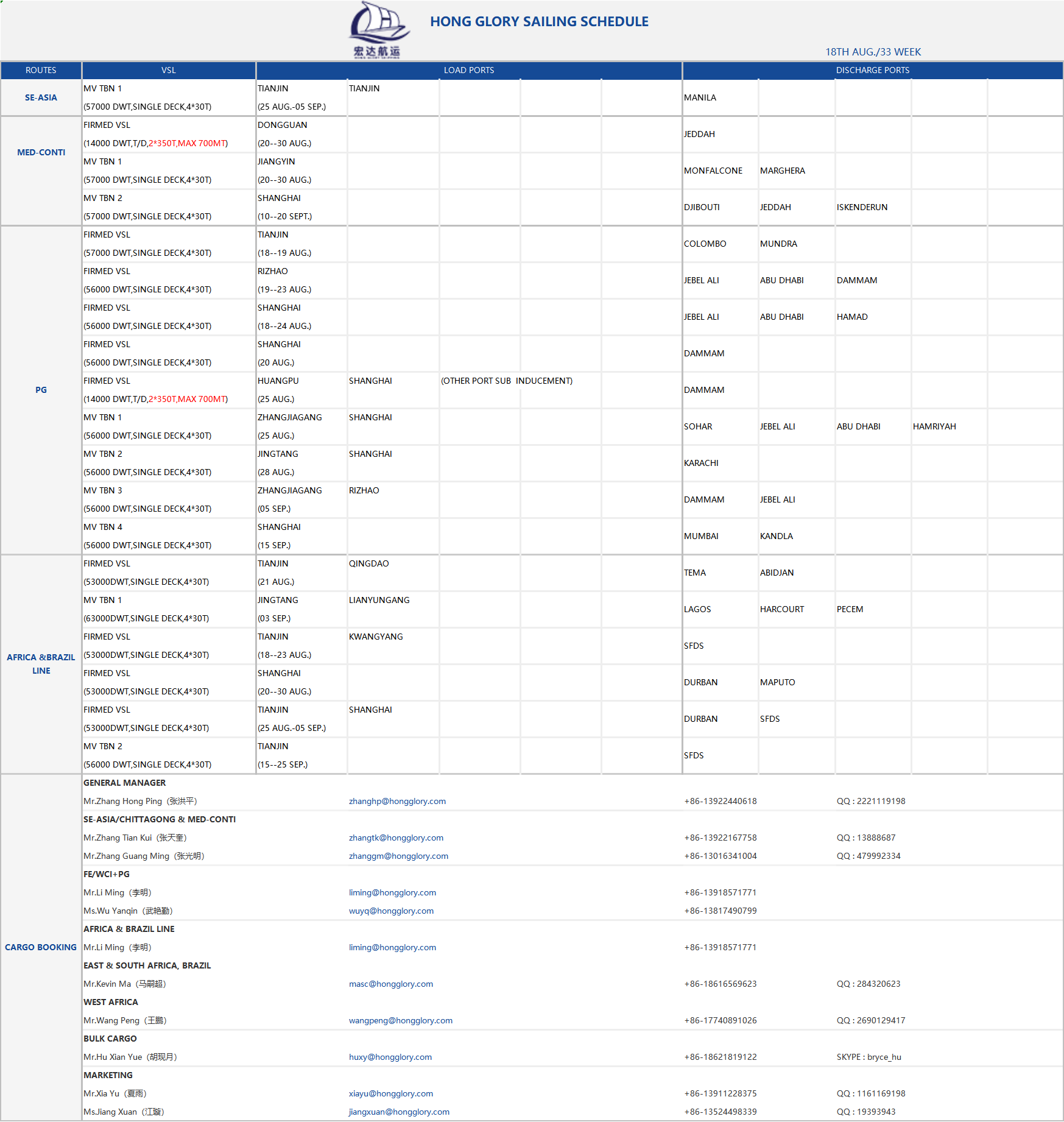Click the VSL column header
Viewport: 1064px width, 1122px height.
pyautogui.click(x=169, y=70)
